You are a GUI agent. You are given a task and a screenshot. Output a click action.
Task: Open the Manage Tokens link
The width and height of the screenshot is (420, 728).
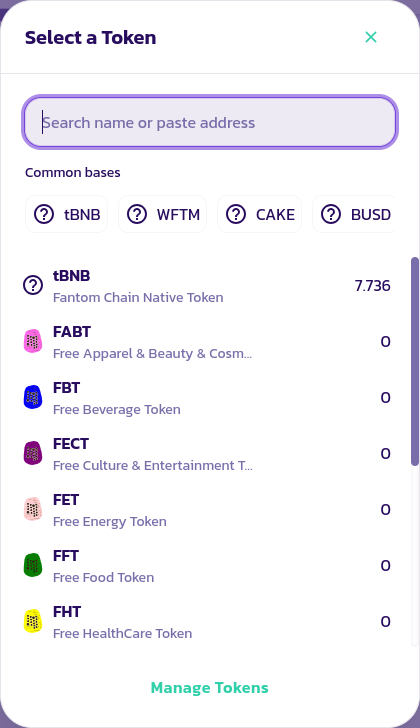pos(210,688)
